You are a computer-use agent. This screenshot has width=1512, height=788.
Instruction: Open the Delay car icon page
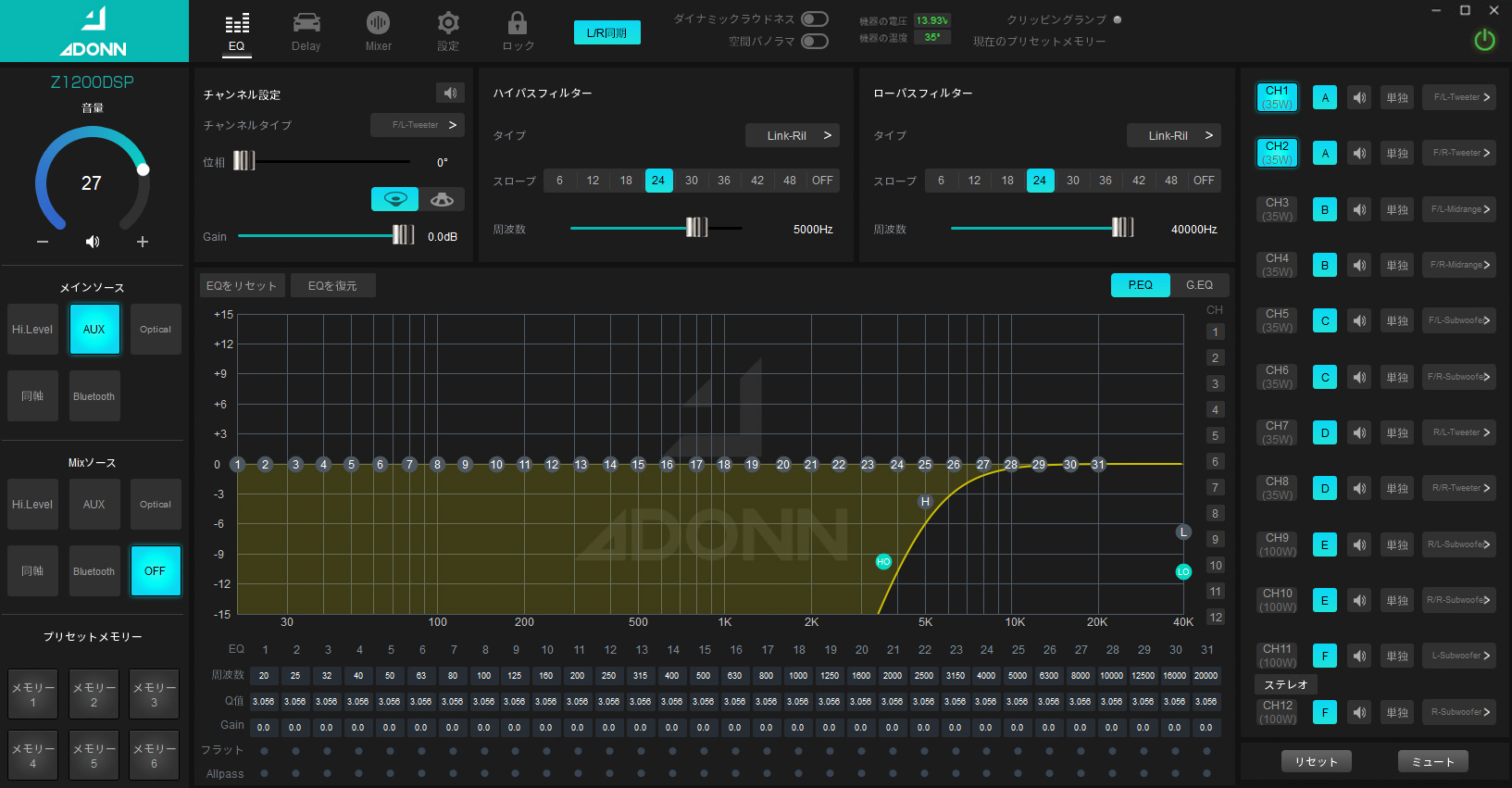pos(306,24)
